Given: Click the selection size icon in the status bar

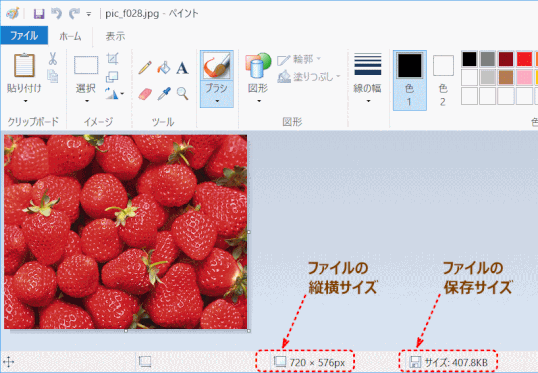Looking at the screenshot, I should pyautogui.click(x=144, y=361).
